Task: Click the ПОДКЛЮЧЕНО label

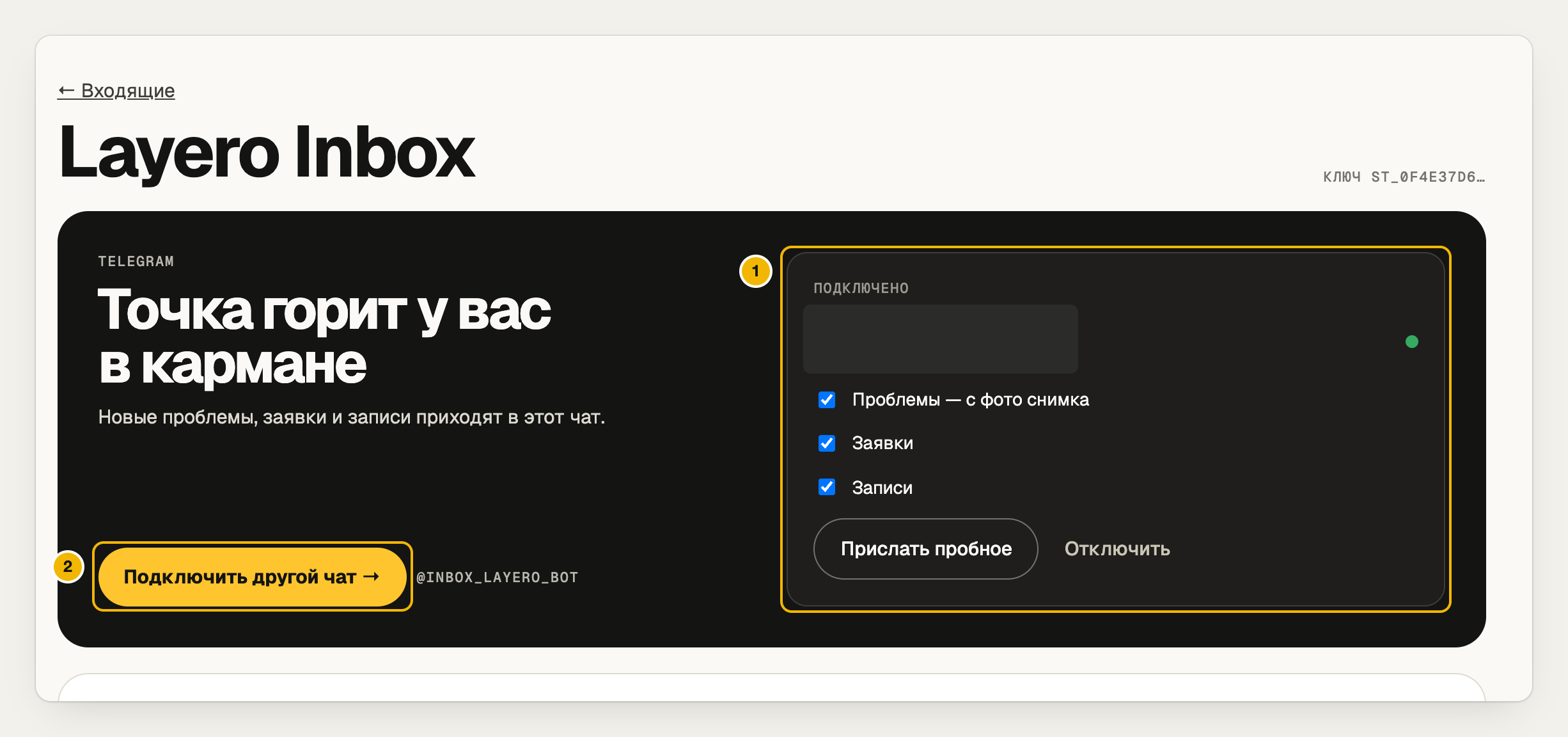Action: tap(861, 289)
